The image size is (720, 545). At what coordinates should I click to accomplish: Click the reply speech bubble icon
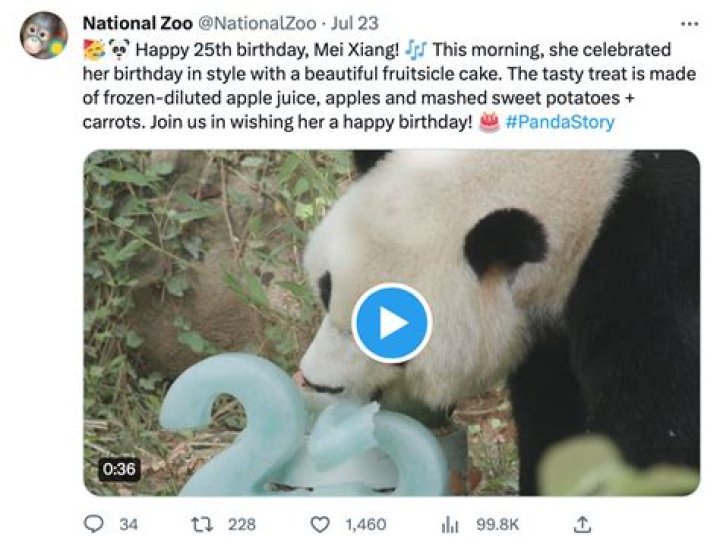[x=95, y=524]
